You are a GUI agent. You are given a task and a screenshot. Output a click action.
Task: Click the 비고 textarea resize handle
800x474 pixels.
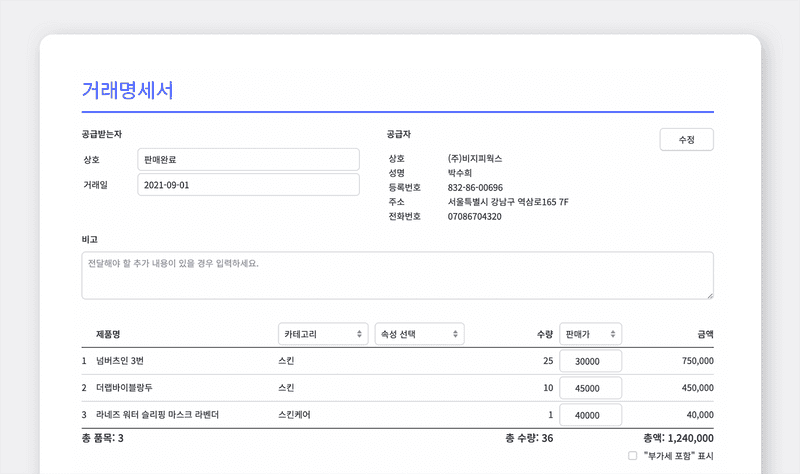pos(709,295)
